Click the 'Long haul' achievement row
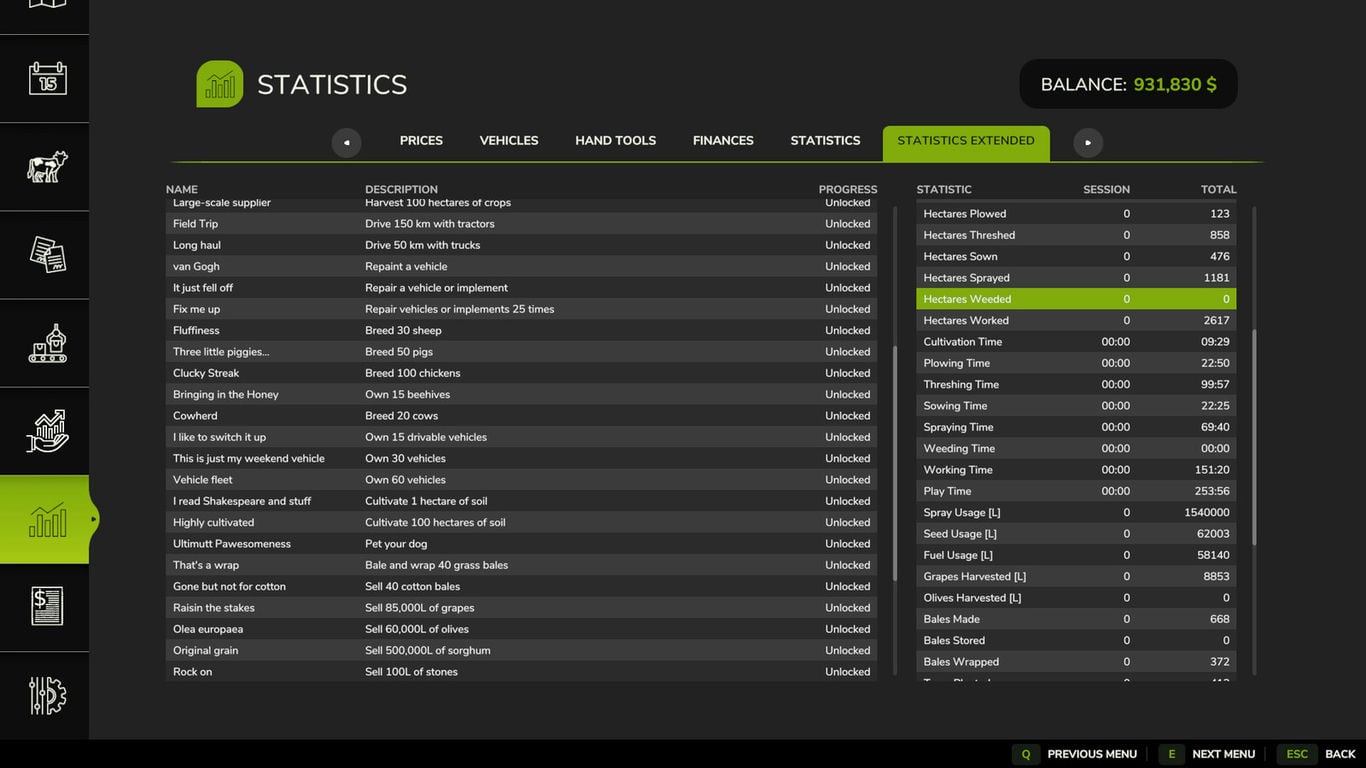 point(521,245)
